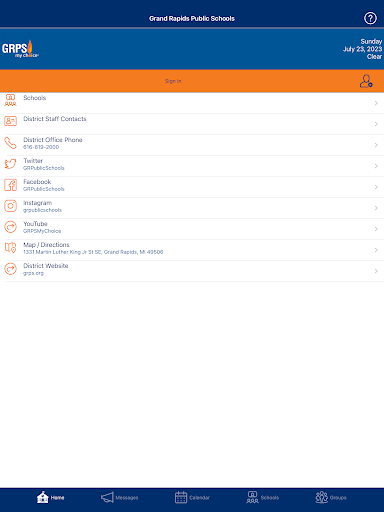Viewport: 384px width, 512px height.
Task: Open the Map / Directions label
Action: pos(46,245)
